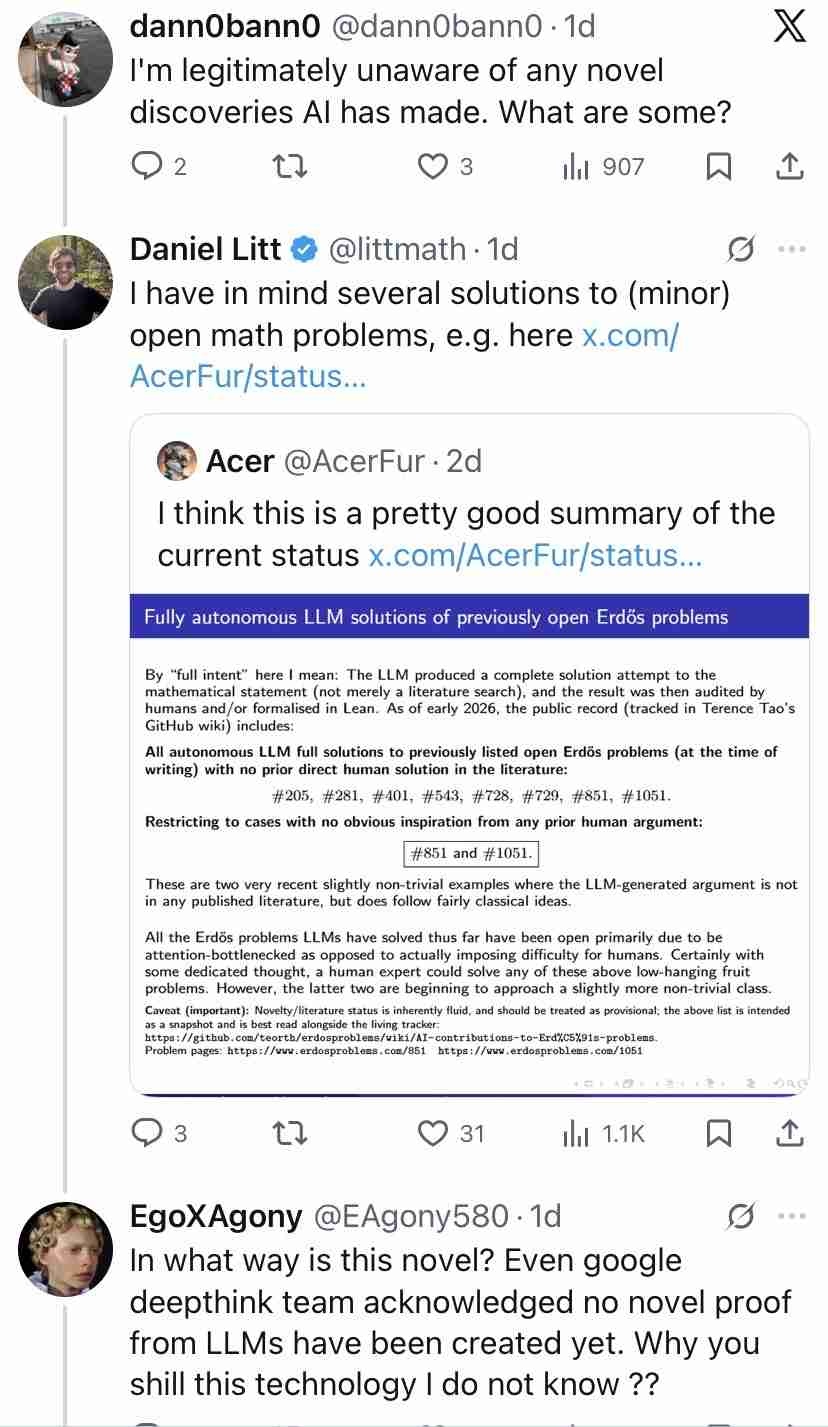
Task: Reply to dann0bann0's post
Action: (x=147, y=167)
